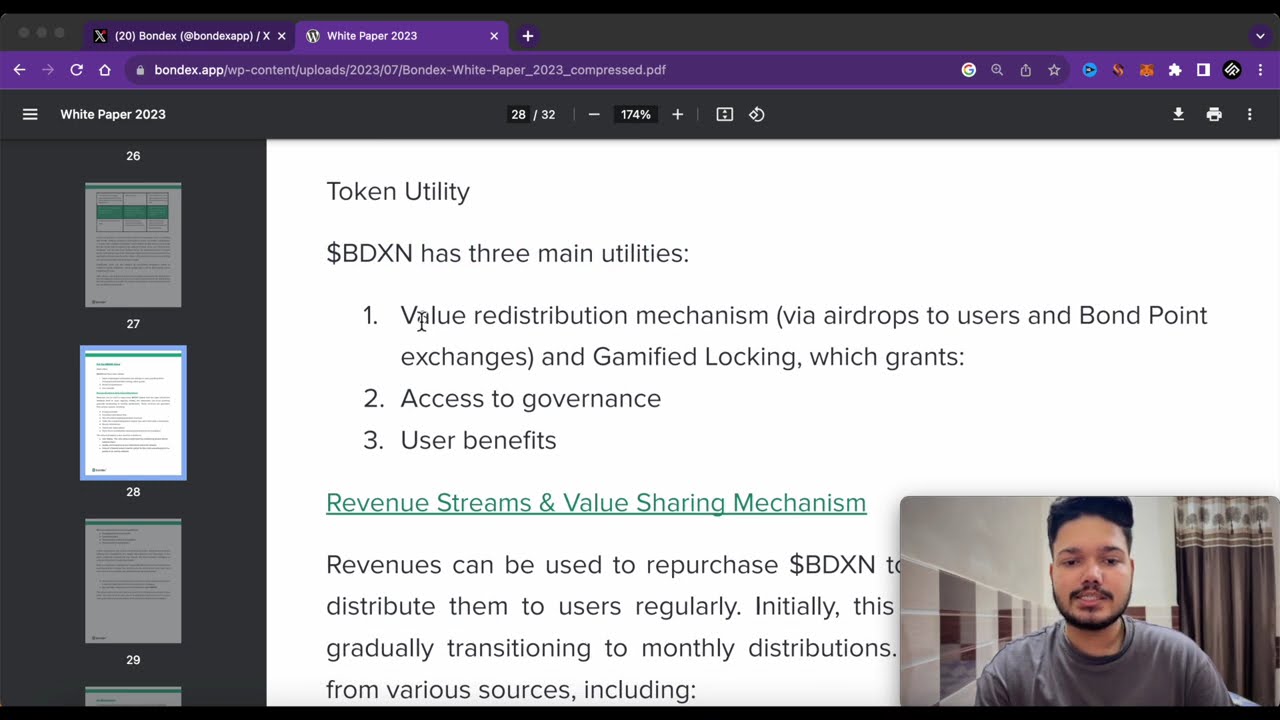Go back to the previous page
The image size is (1280, 720).
[x=19, y=70]
